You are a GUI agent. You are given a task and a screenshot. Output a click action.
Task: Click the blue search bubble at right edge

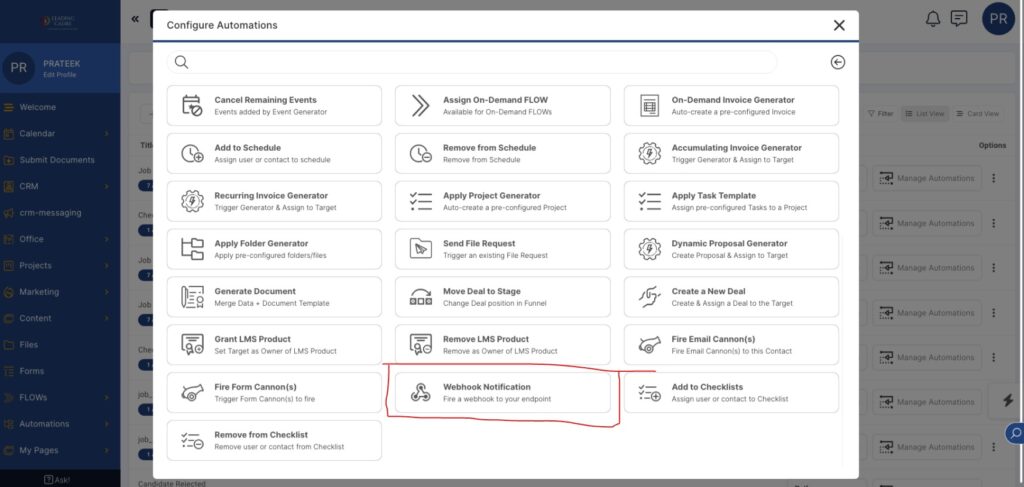[1016, 433]
